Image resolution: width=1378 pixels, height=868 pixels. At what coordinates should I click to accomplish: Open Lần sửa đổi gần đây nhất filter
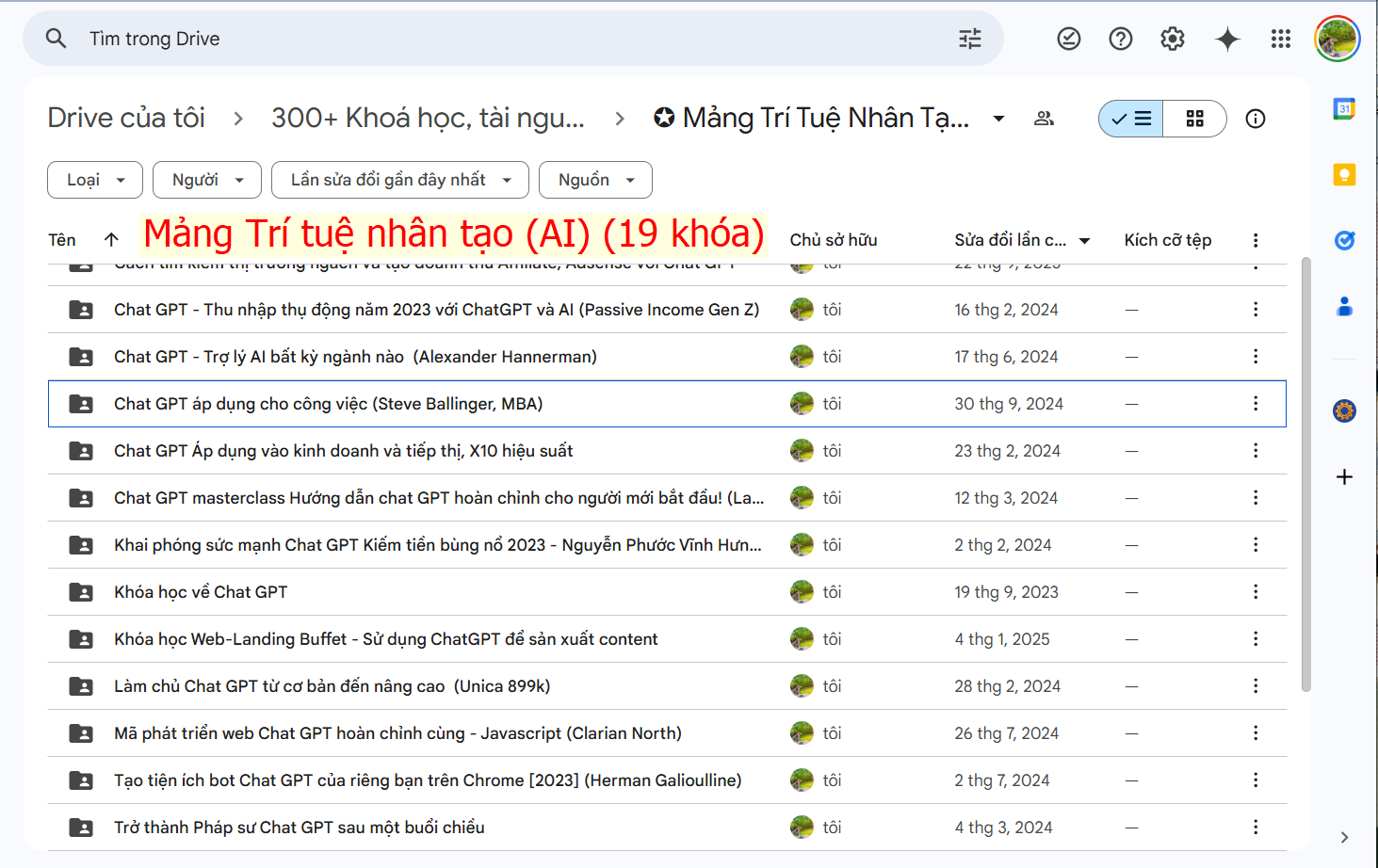click(400, 180)
